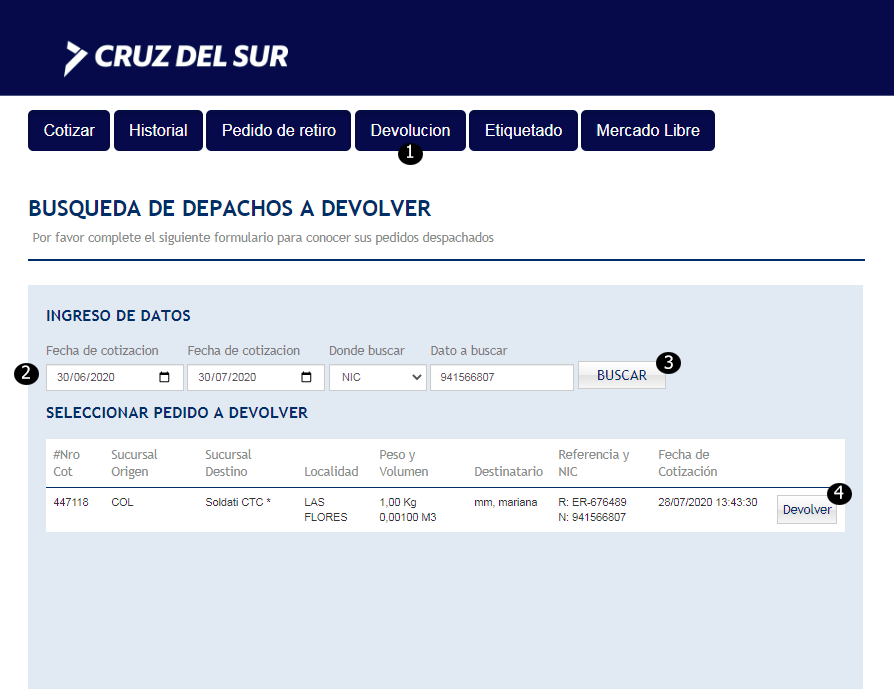Click the black step marker numbered 3
The width and height of the screenshot is (894, 689).
pos(669,363)
